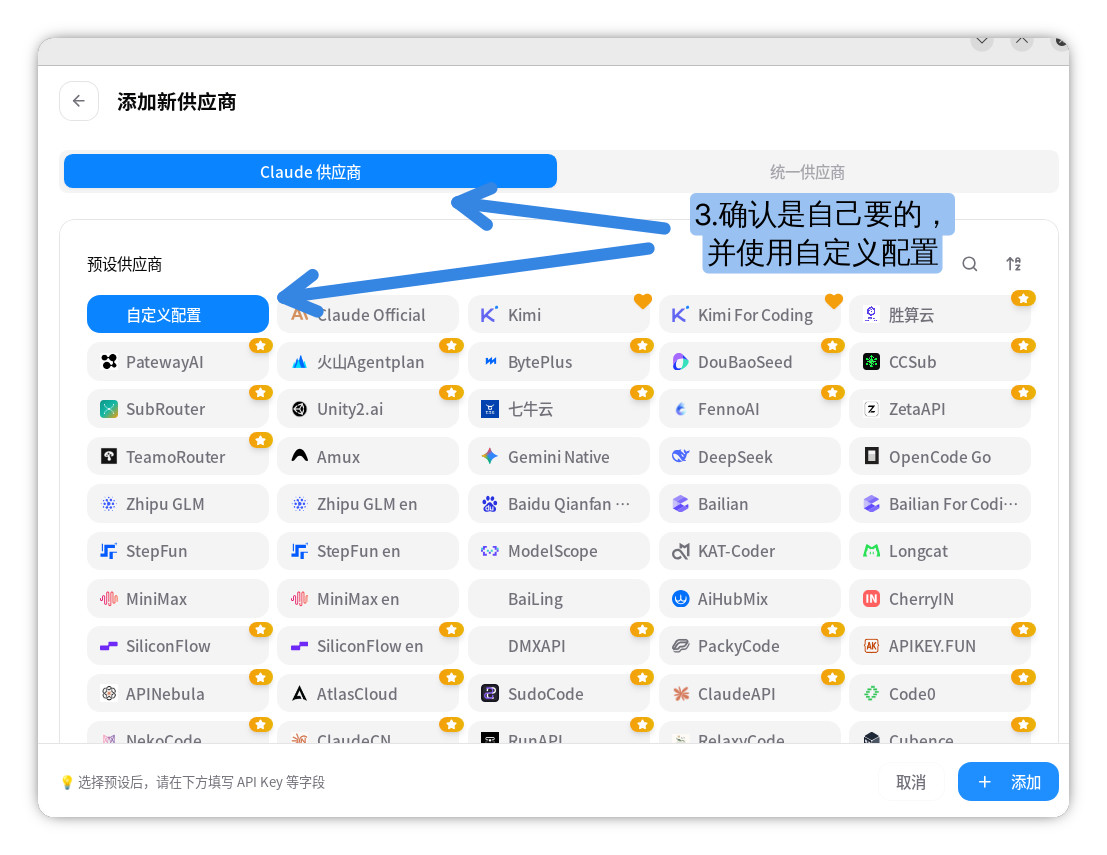Select ZetaAPI provider
This screenshot has height=855, width=1107.
[940, 409]
